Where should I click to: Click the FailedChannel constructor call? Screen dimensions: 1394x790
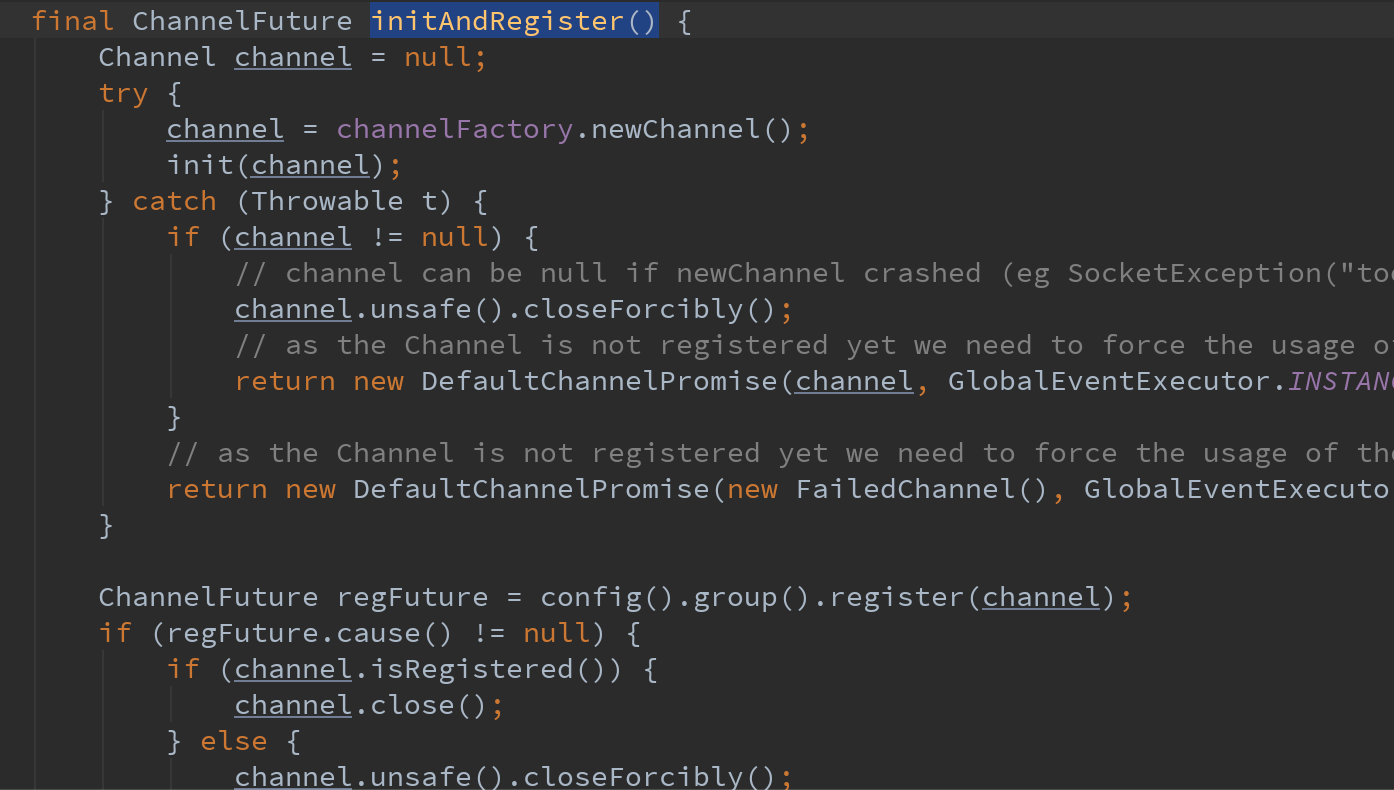tap(921, 489)
